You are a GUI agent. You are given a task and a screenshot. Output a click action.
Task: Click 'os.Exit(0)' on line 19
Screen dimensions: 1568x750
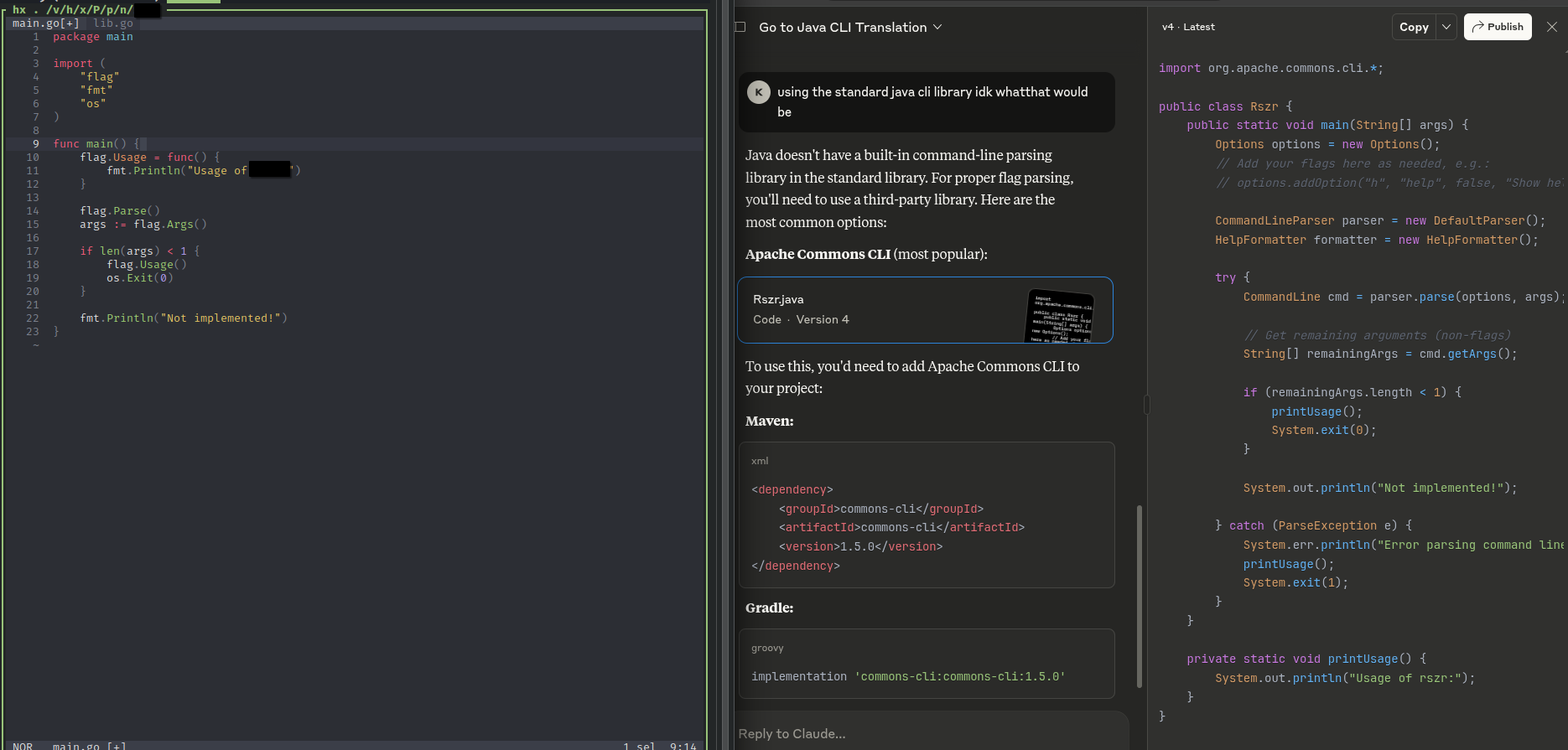pos(140,278)
